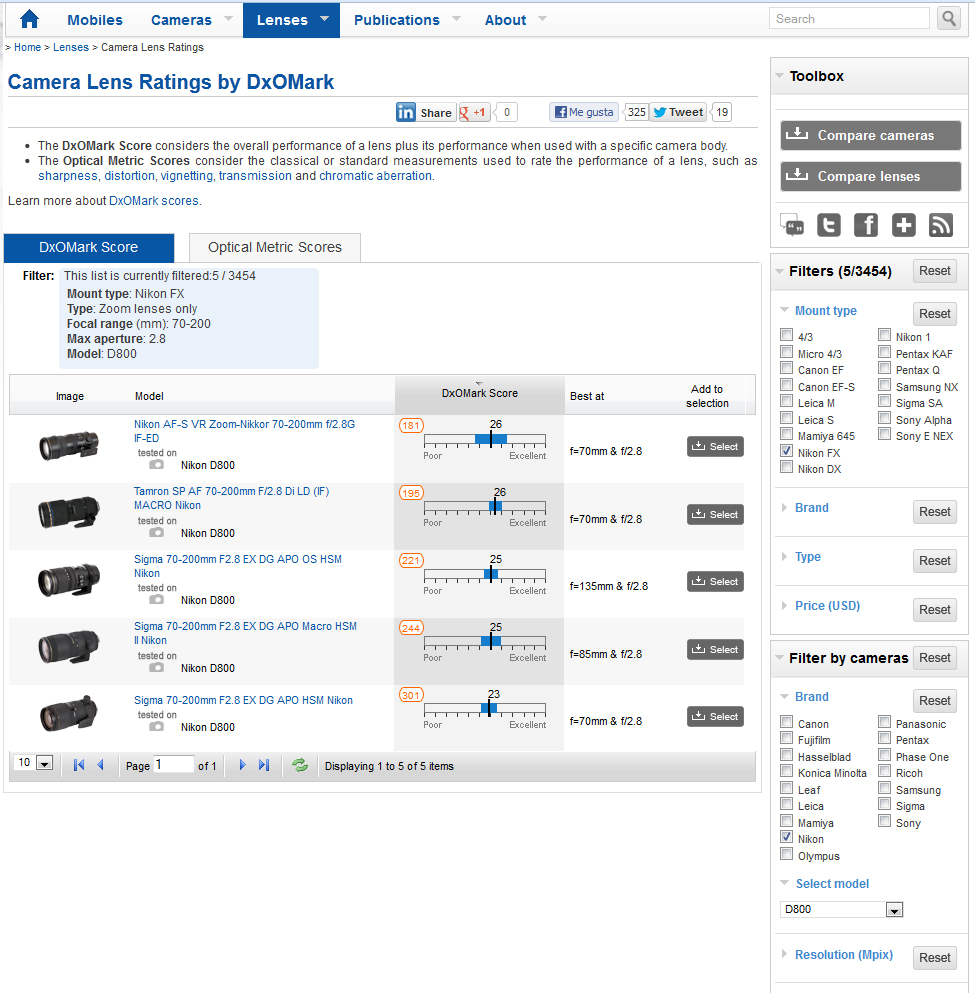This screenshot has width=975, height=993.
Task: Click the Tamron SP AF 70-200mm lens thumbnail
Action: [x=68, y=512]
